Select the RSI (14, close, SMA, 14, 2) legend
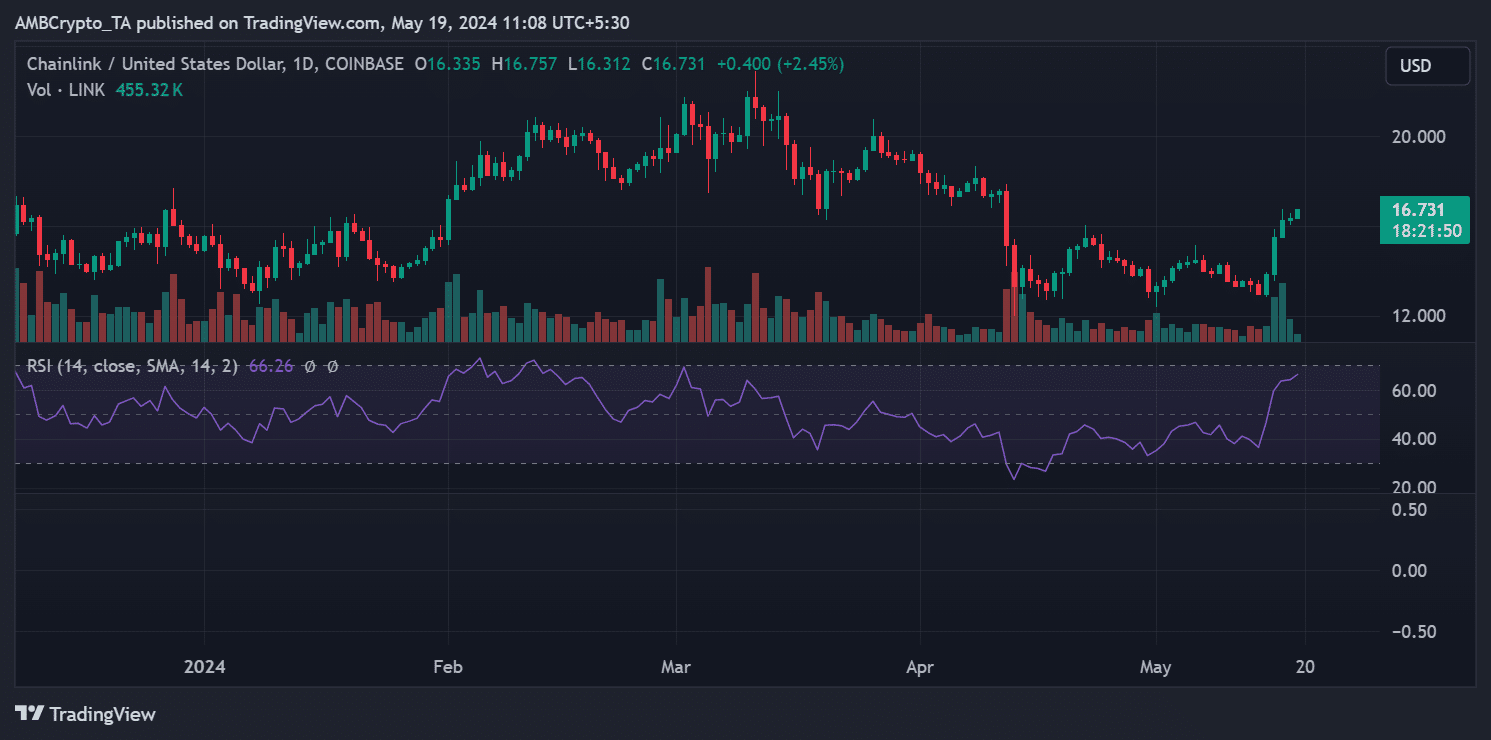 click(x=132, y=367)
